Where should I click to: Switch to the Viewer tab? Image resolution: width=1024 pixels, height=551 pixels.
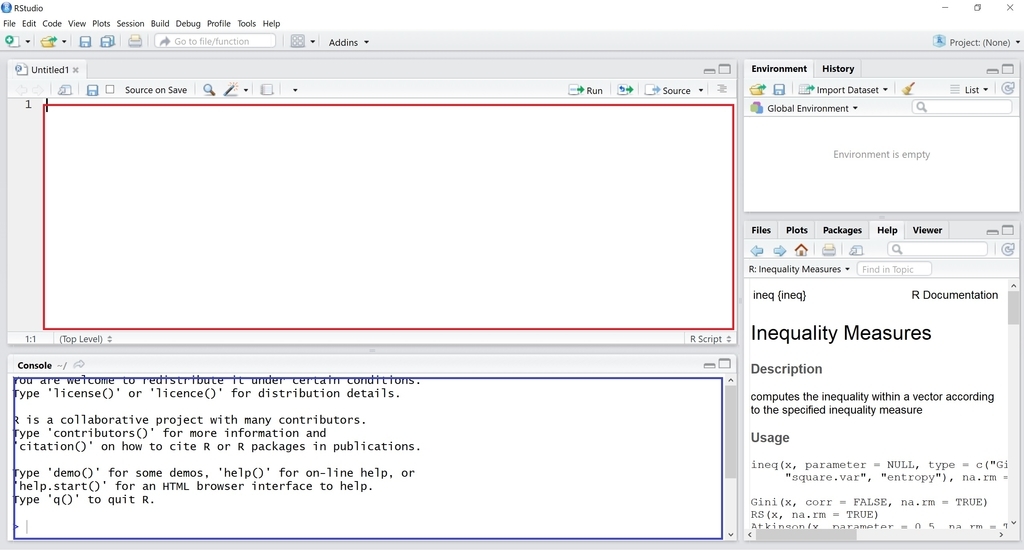(x=927, y=230)
